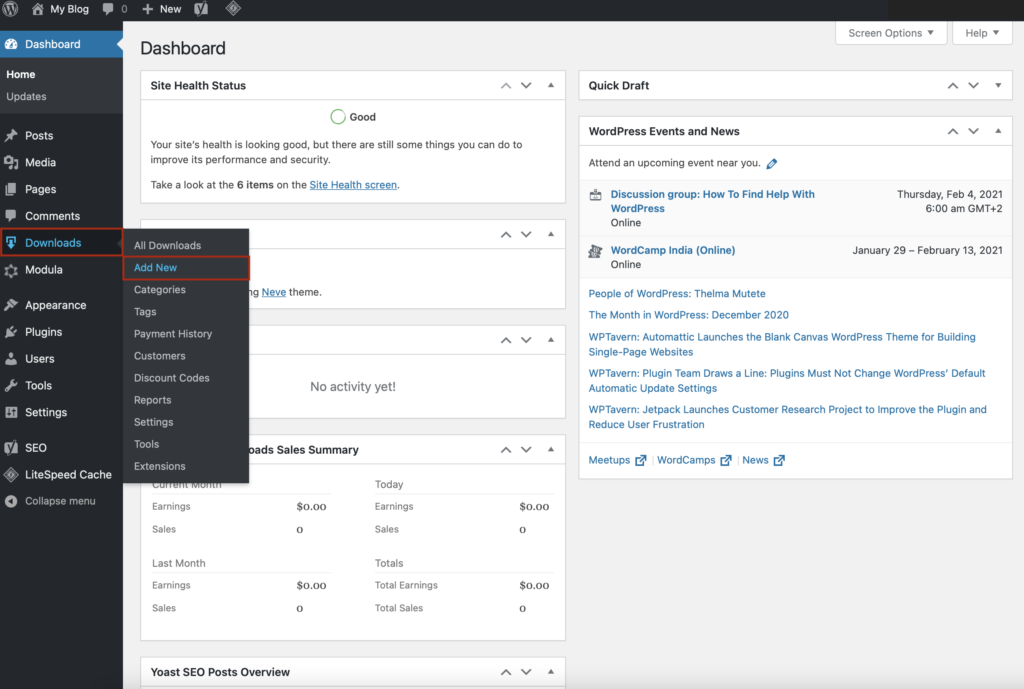Screen dimensions: 1024x689
Task: Open the Meetups external link
Action: click(x=617, y=460)
